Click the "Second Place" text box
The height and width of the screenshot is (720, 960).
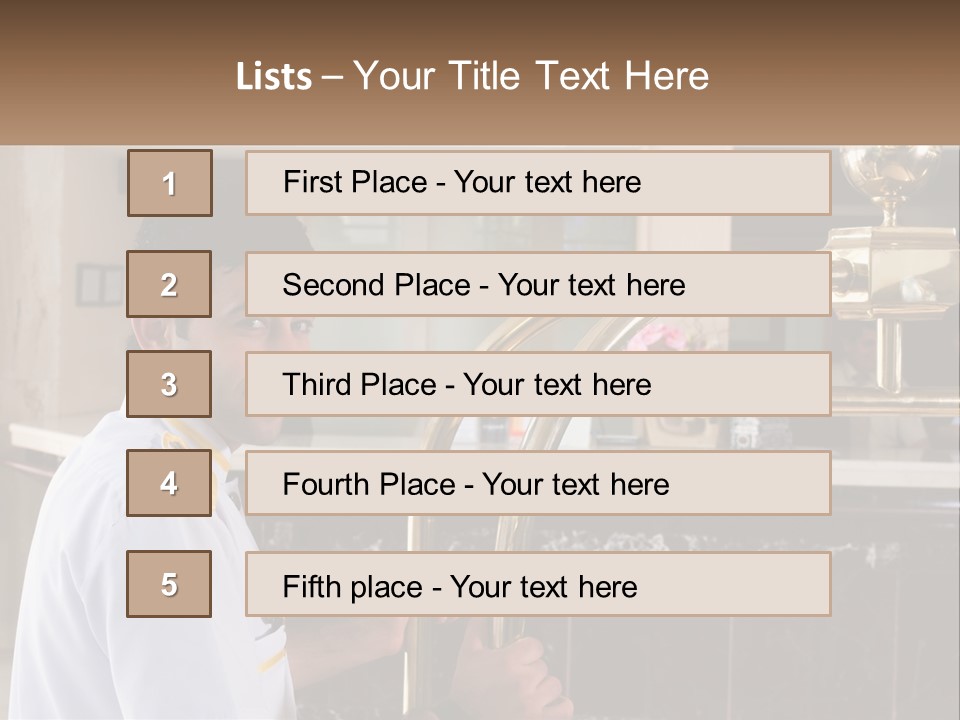coord(538,284)
